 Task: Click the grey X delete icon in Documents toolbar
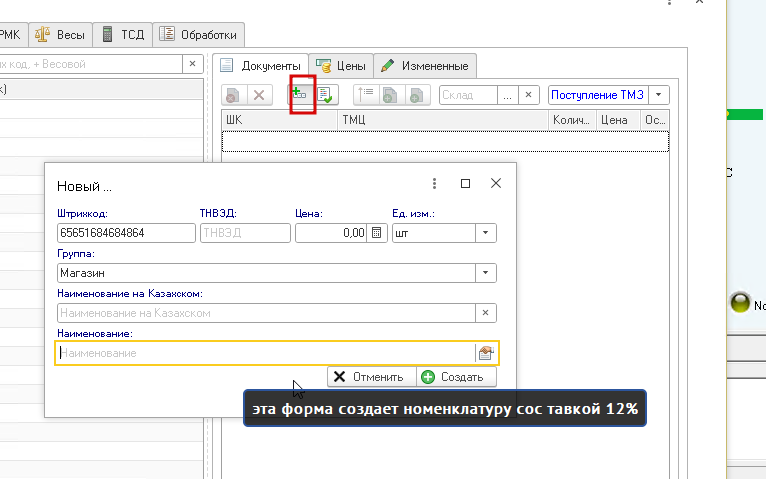coord(259,95)
